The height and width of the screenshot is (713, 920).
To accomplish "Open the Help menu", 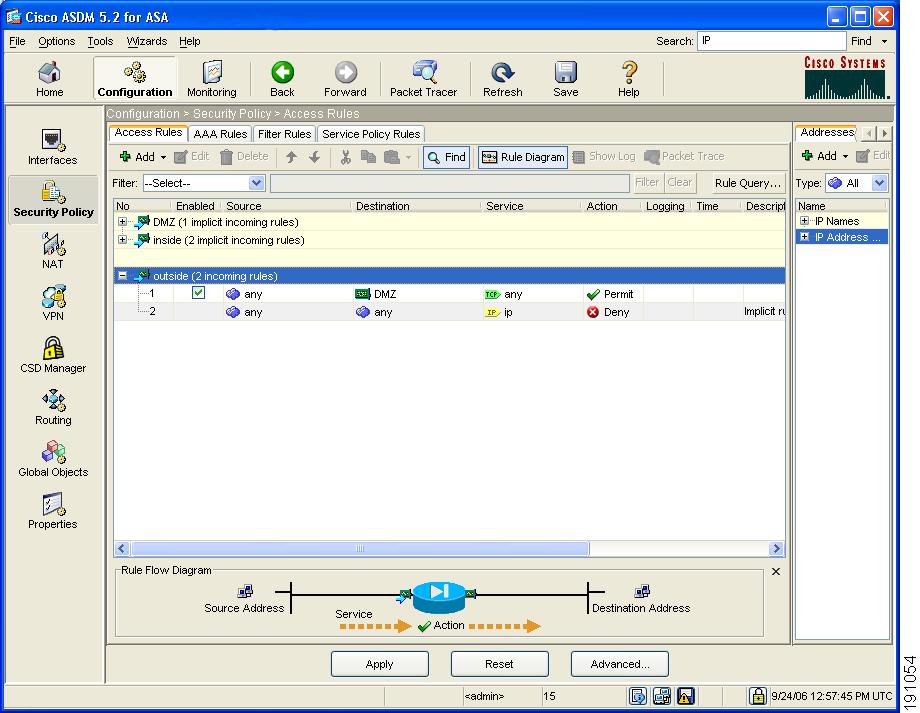I will [190, 41].
